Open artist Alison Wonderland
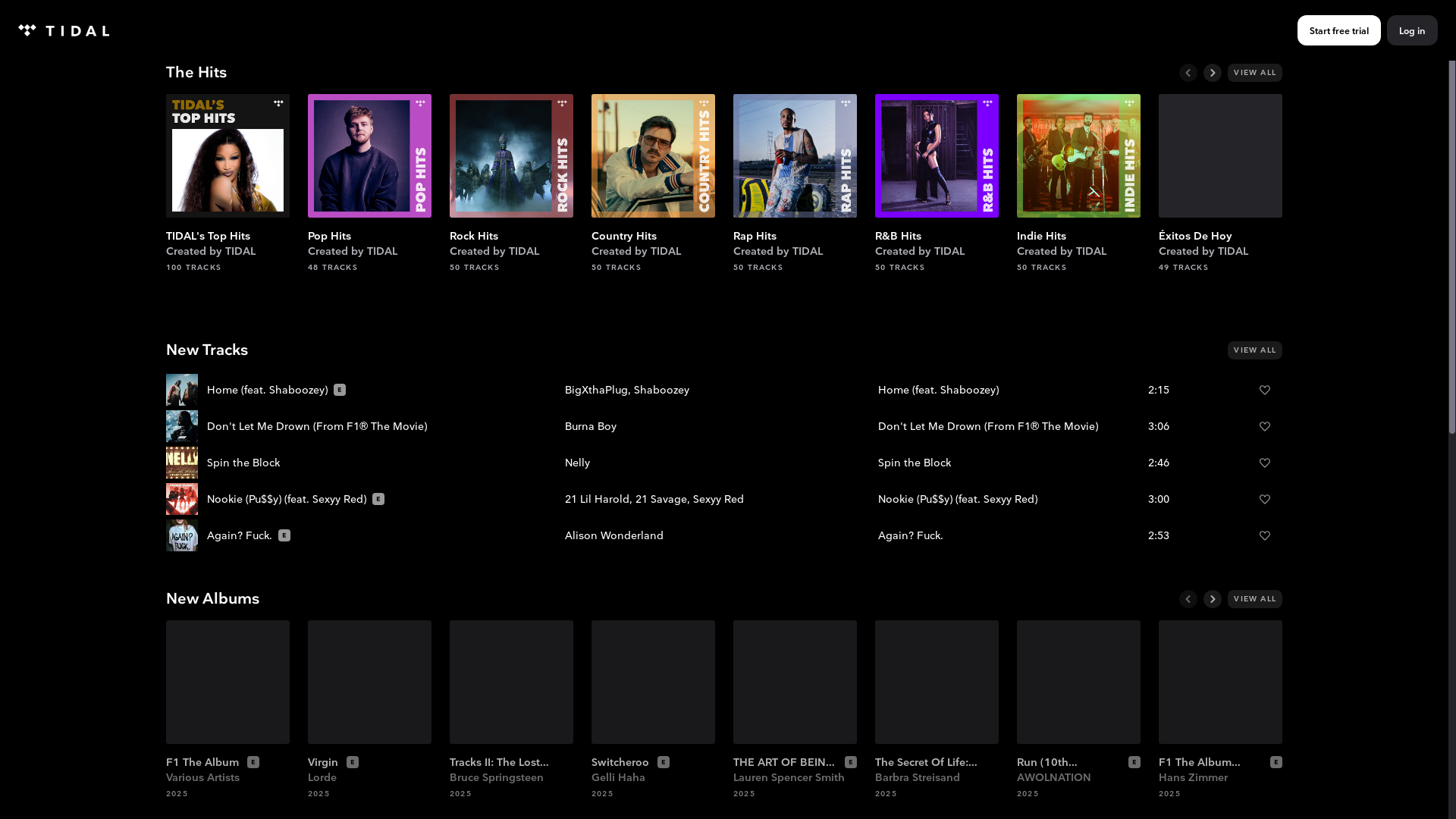This screenshot has height=819, width=1456. pyautogui.click(x=614, y=535)
